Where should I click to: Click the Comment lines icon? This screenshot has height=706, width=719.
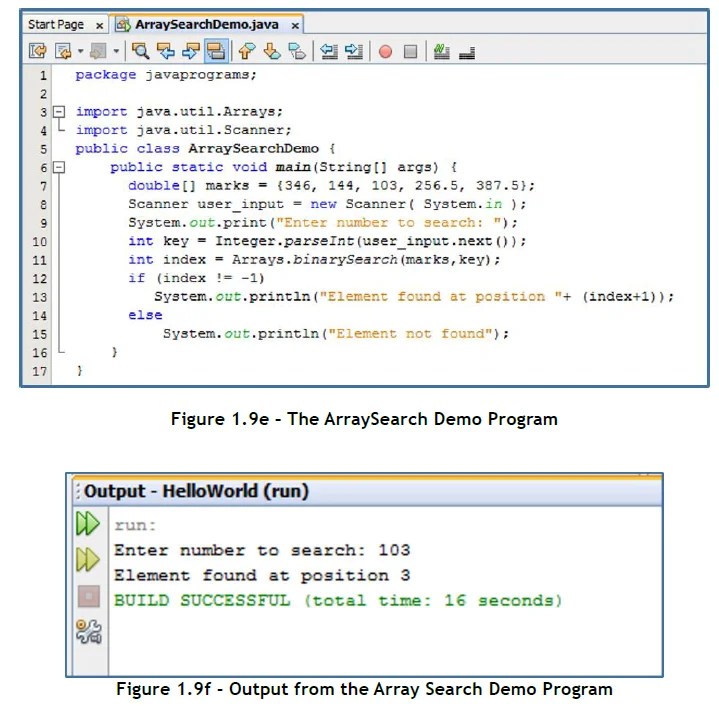442,51
